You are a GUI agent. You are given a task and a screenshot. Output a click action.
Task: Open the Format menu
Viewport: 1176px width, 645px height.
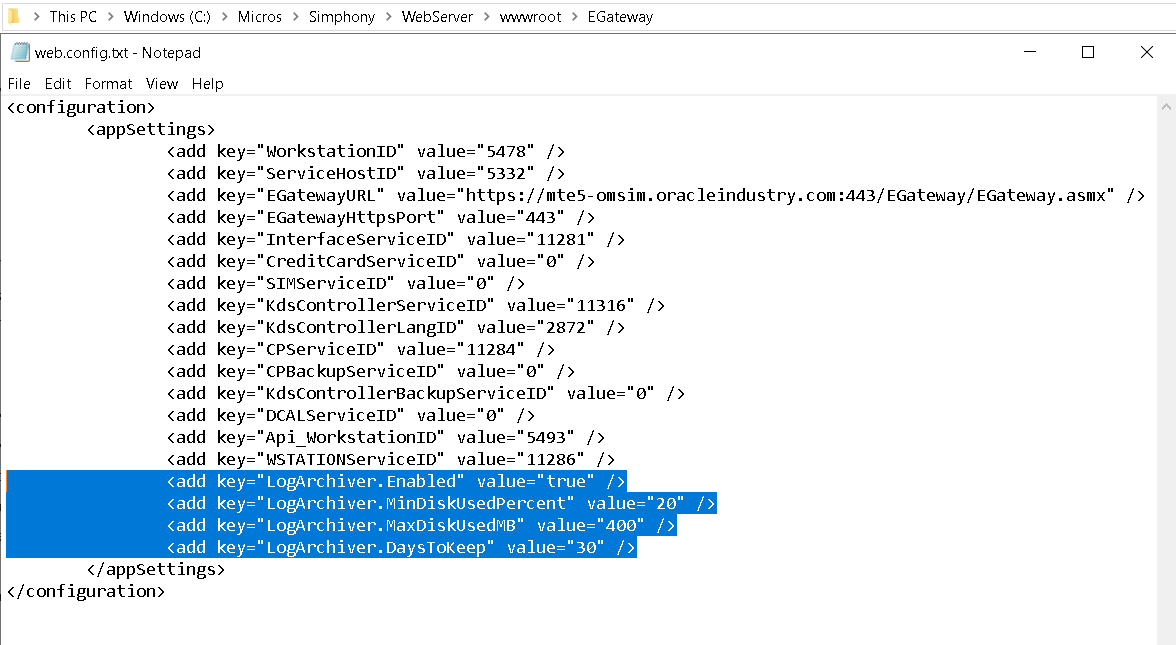[108, 84]
